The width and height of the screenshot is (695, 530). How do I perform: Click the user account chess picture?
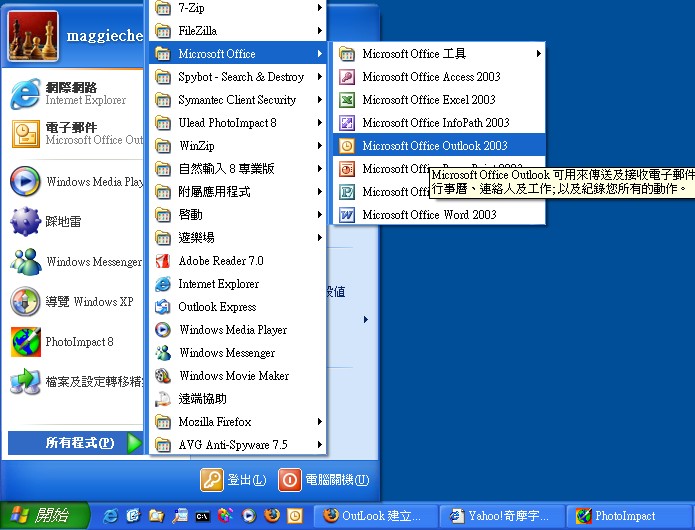tap(33, 36)
